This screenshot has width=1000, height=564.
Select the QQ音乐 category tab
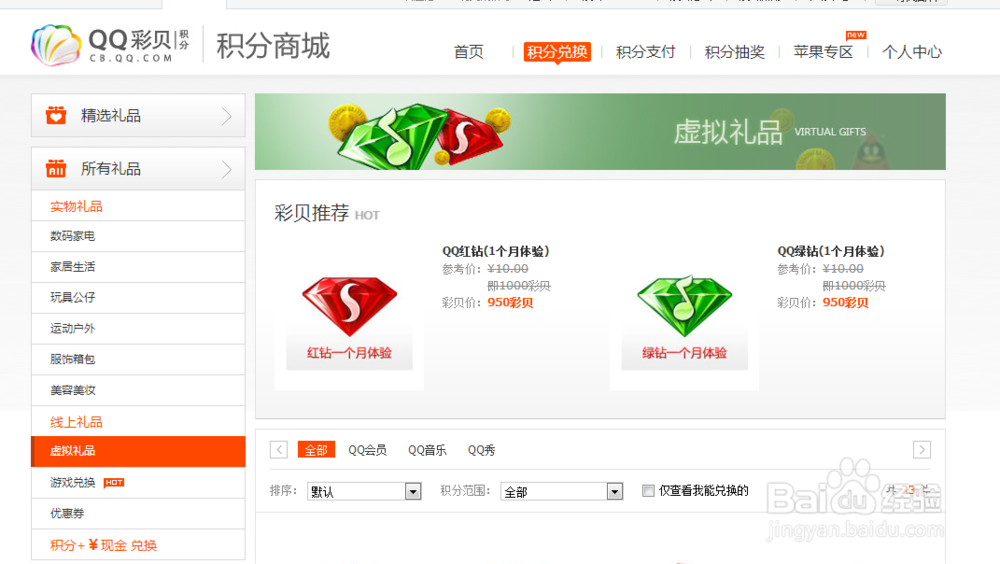point(427,450)
